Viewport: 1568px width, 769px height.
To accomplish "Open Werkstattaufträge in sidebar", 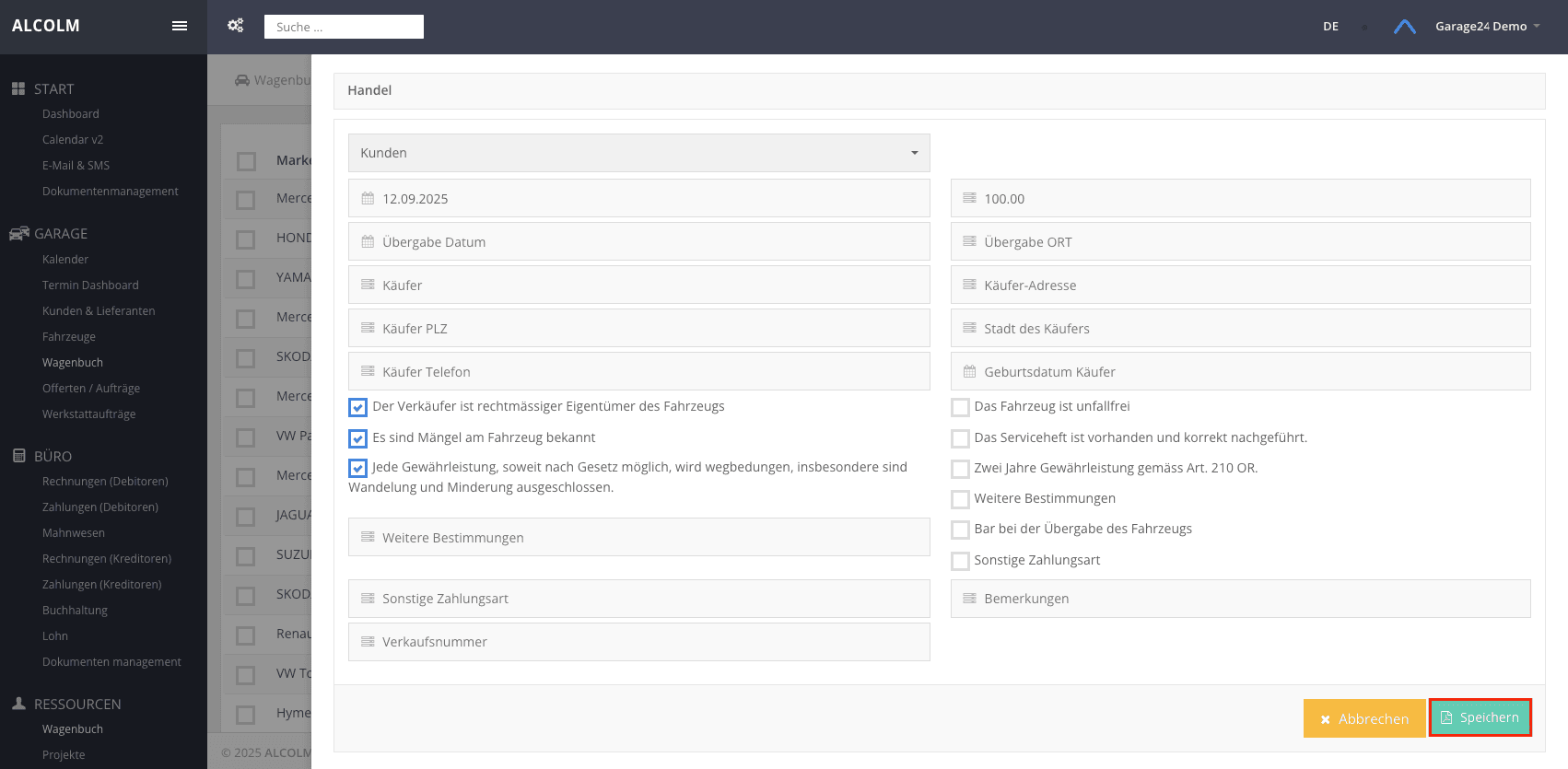I will point(88,414).
